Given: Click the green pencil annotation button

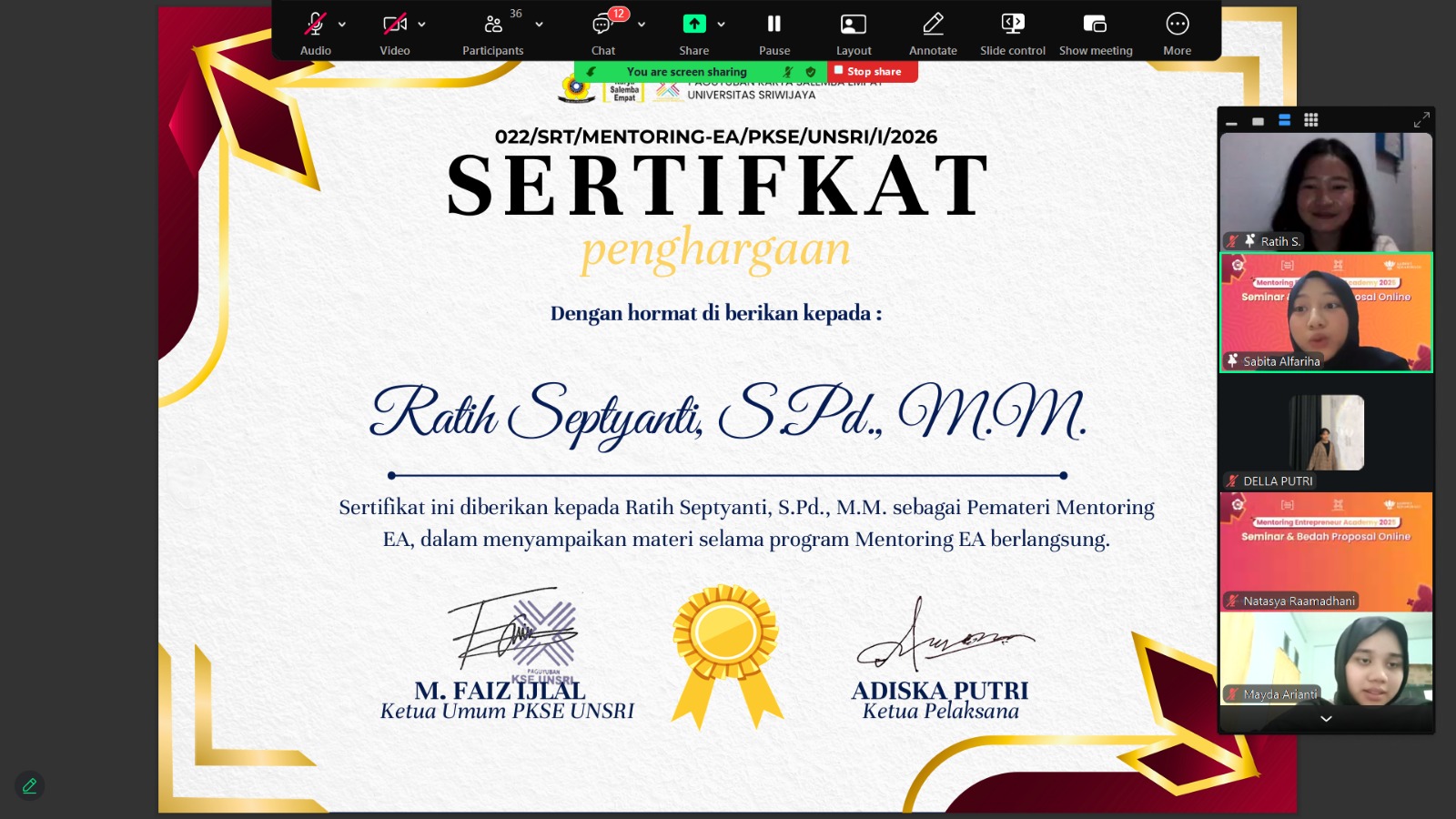Looking at the screenshot, I should (29, 785).
